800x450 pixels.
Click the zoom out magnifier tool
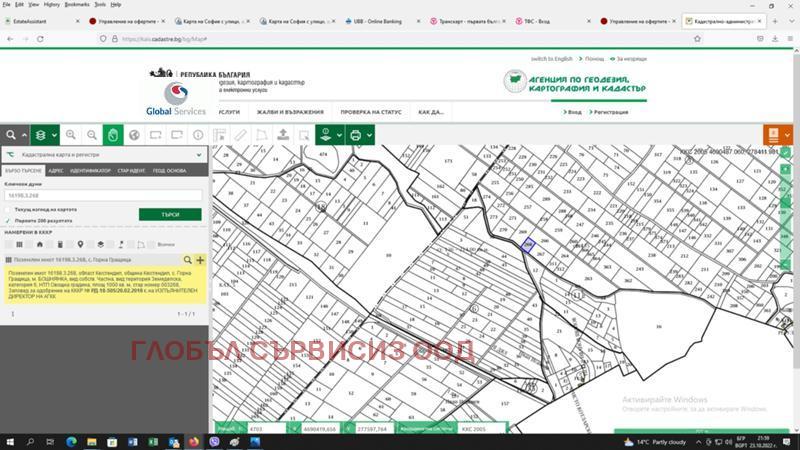click(92, 135)
